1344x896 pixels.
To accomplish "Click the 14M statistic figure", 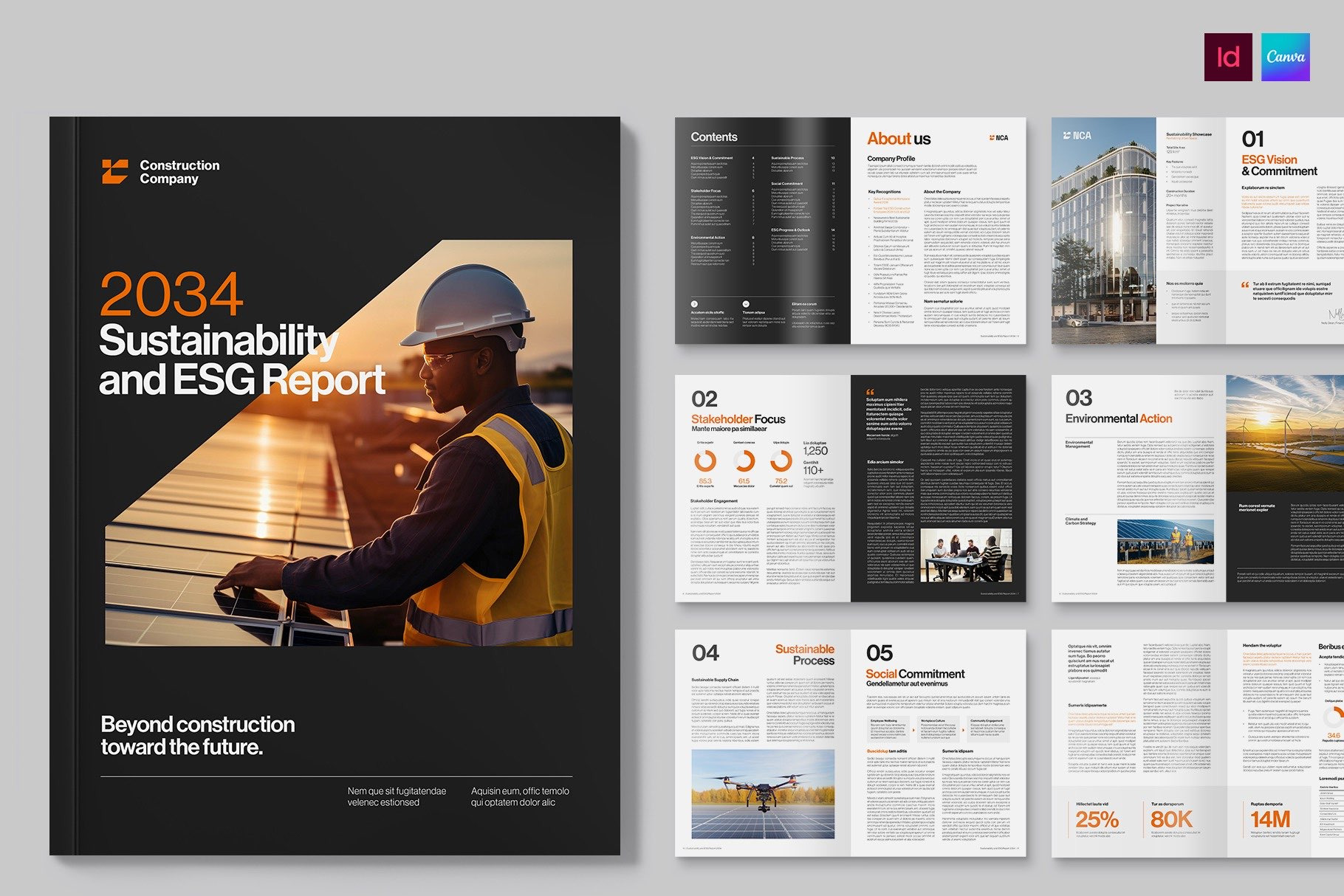I will (x=1270, y=819).
